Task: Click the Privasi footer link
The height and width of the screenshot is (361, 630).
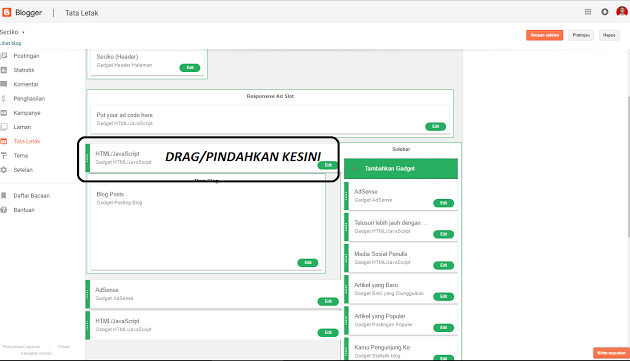Action: click(64, 347)
